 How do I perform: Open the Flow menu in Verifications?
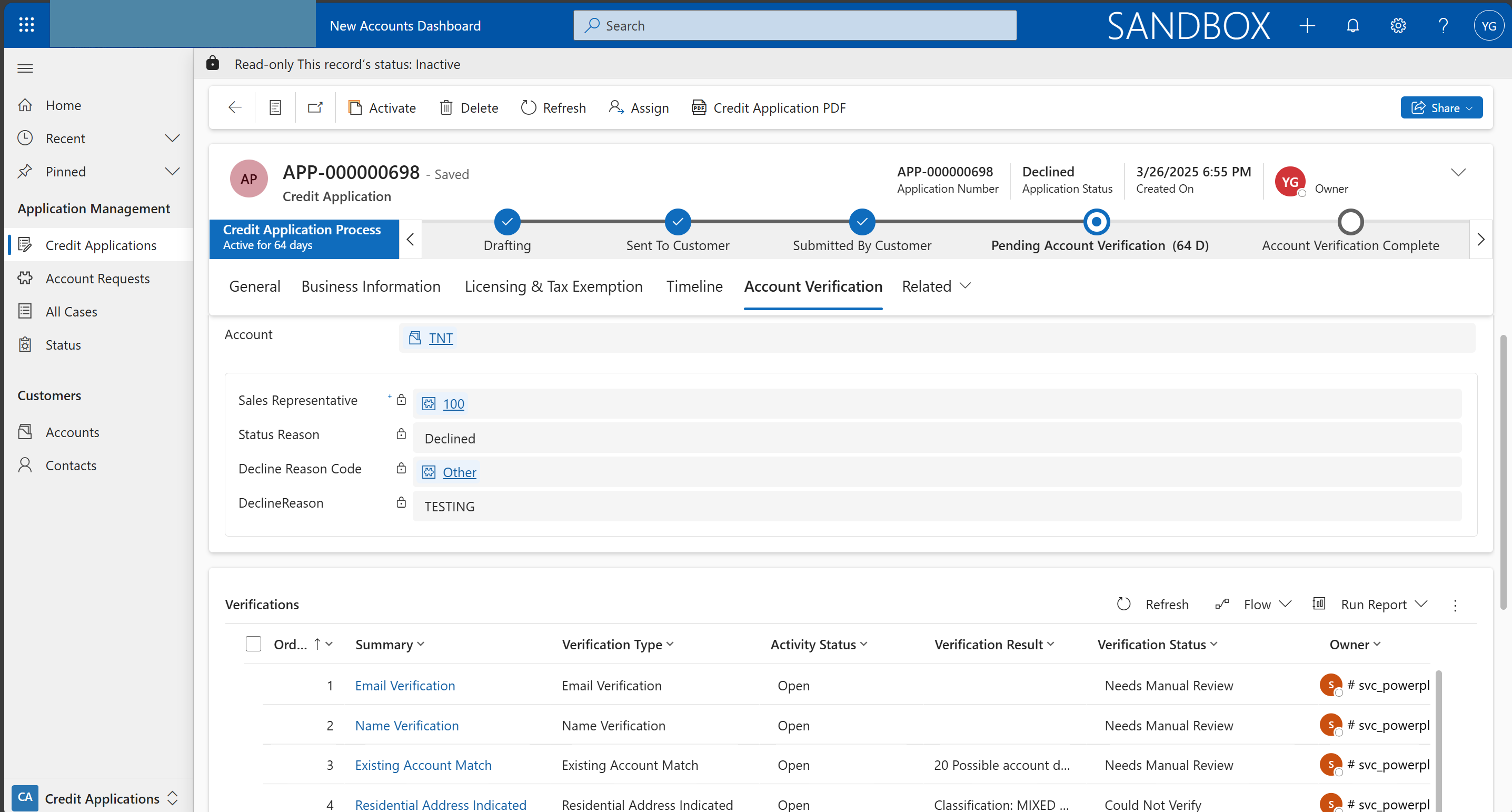(1253, 604)
